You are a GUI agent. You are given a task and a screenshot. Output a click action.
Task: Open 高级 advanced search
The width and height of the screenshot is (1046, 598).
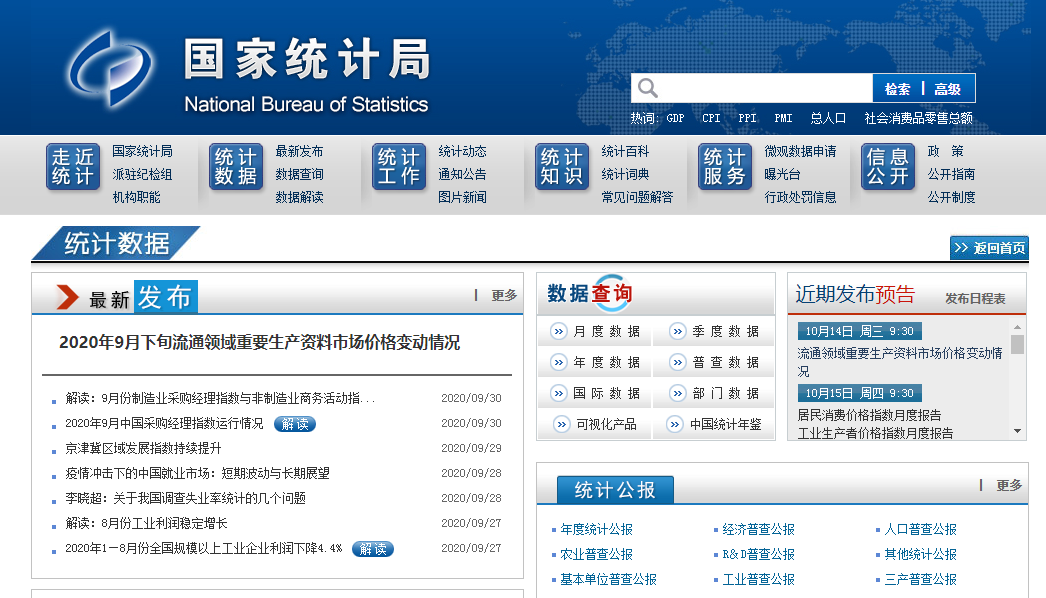coord(947,89)
